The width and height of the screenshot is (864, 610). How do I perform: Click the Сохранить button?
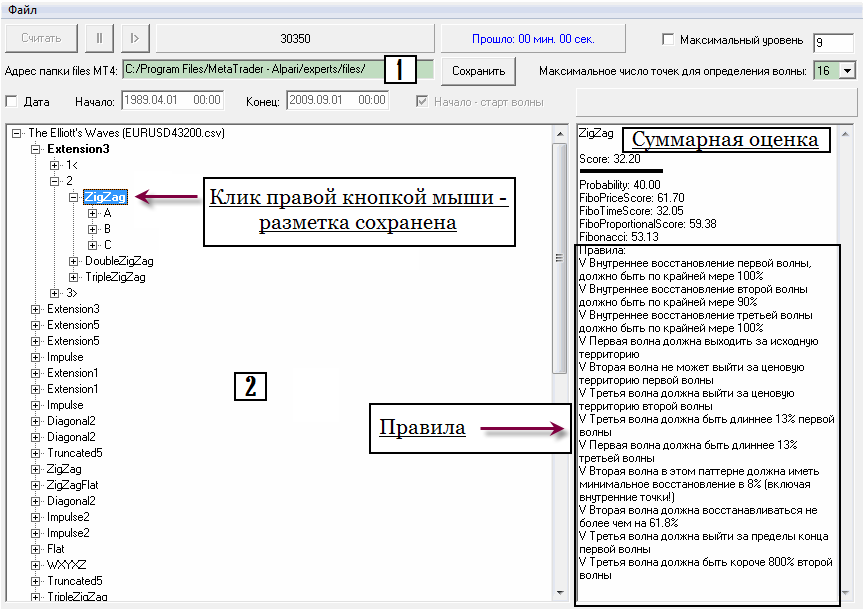coord(478,71)
